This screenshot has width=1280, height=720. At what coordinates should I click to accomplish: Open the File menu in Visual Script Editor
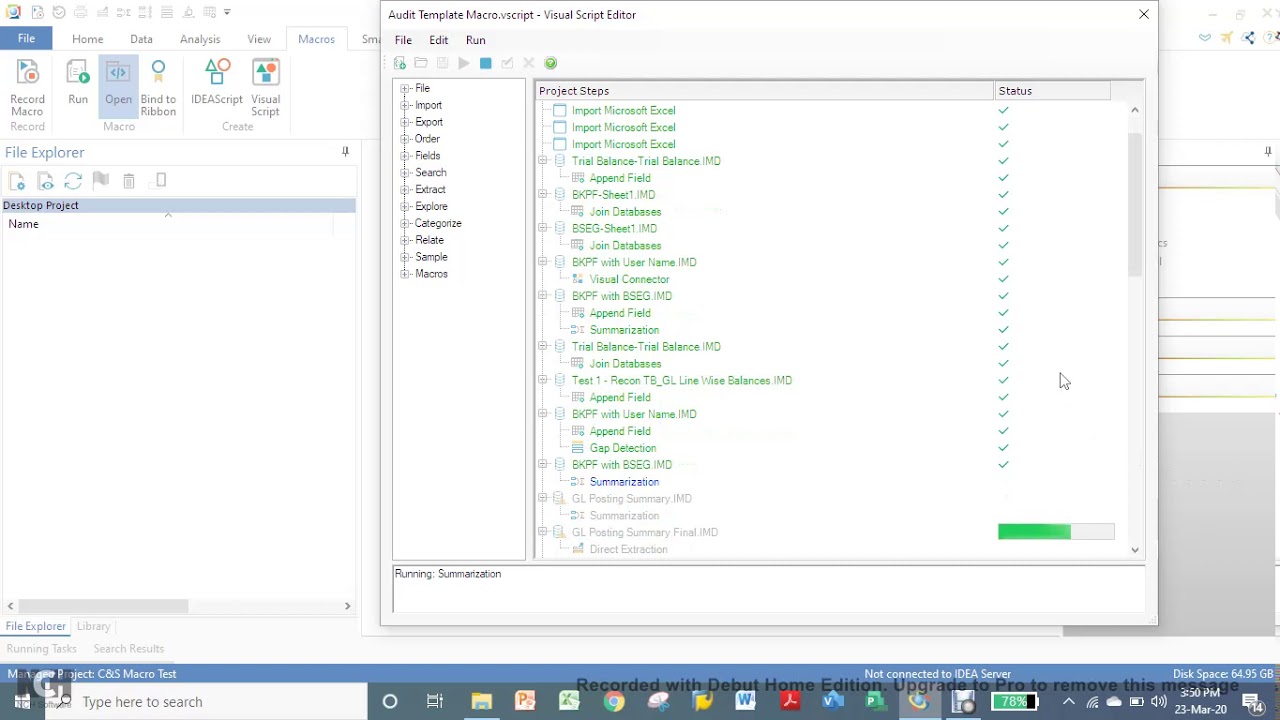(x=403, y=40)
